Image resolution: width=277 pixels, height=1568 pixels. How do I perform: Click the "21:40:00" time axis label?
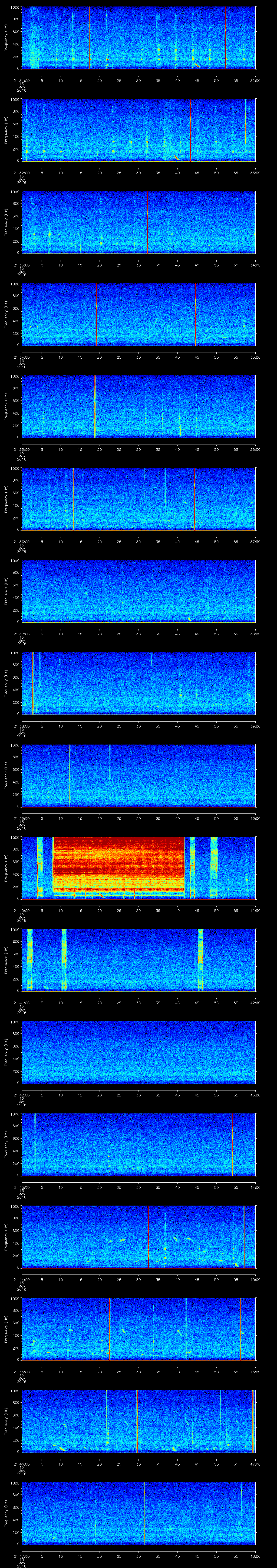click(x=21, y=910)
